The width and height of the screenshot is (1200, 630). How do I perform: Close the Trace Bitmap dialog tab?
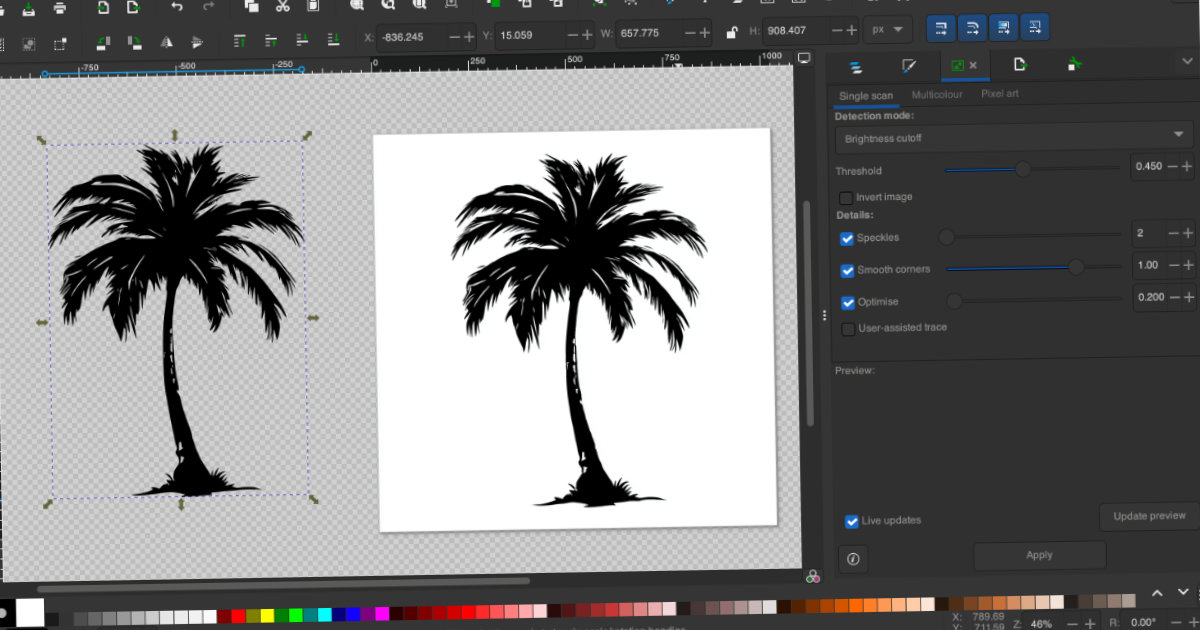973,65
